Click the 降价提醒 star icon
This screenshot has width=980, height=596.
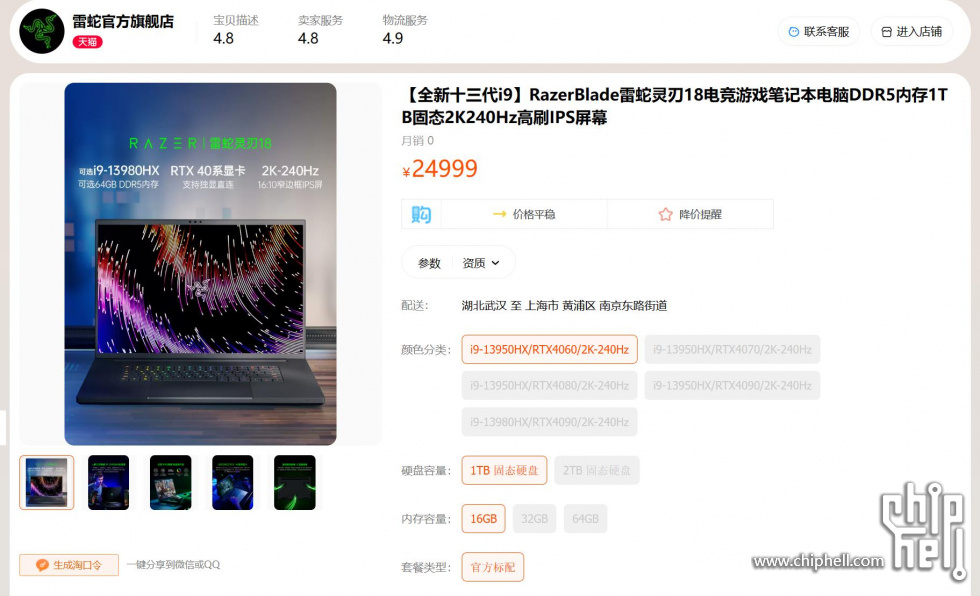(666, 214)
